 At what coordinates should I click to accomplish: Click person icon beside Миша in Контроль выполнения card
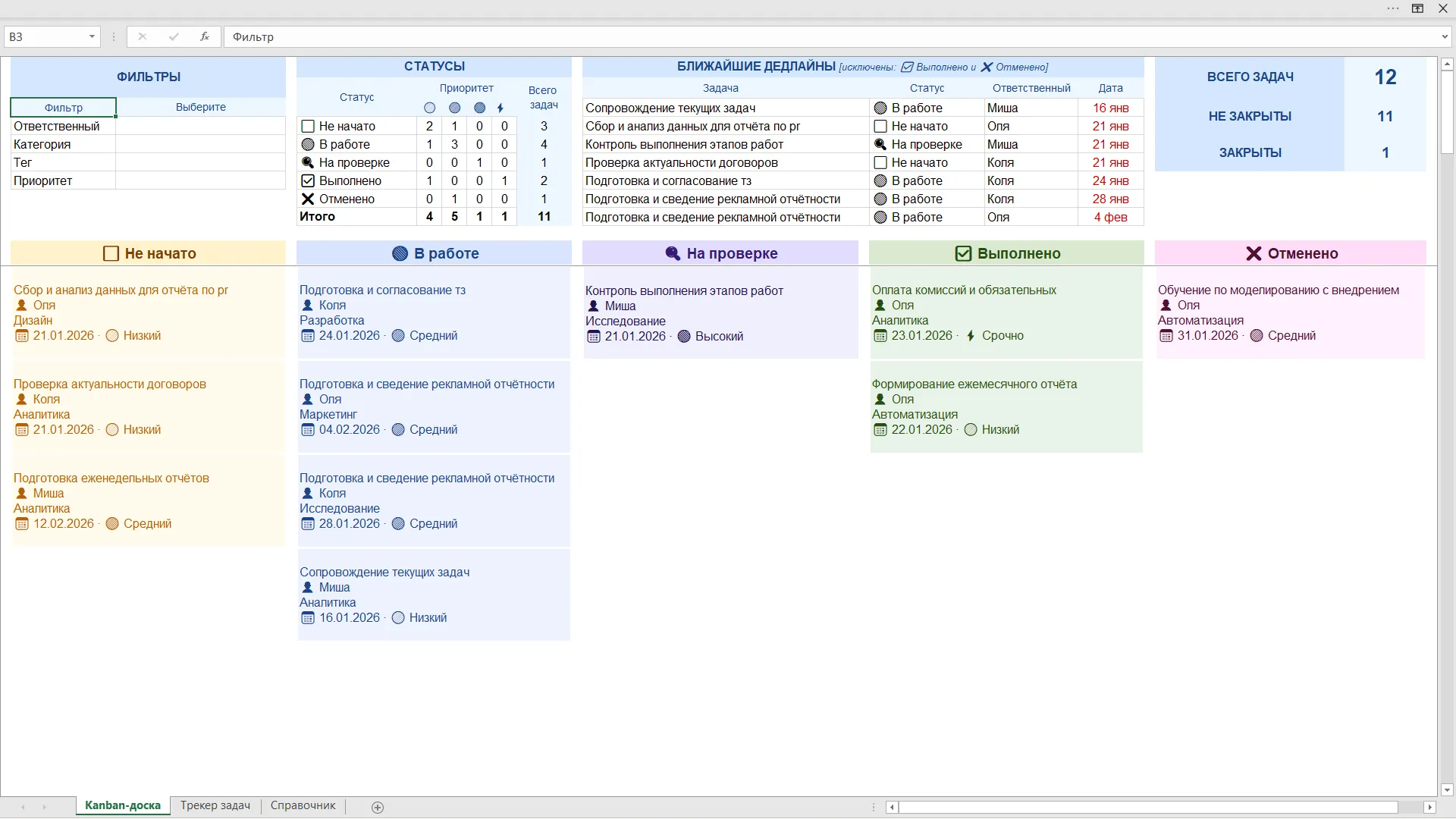(594, 306)
